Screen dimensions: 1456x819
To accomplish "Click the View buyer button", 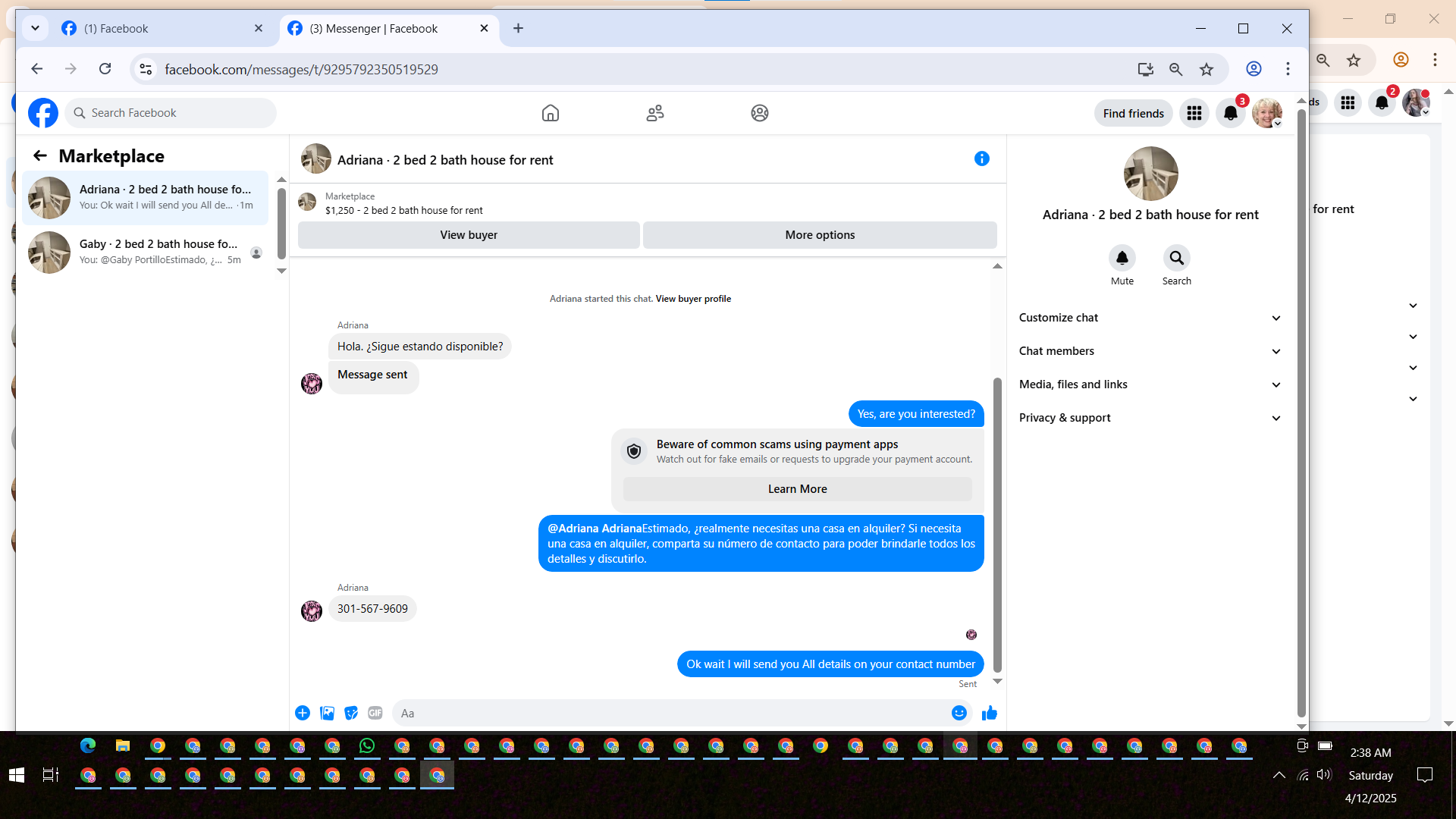I will coord(469,235).
